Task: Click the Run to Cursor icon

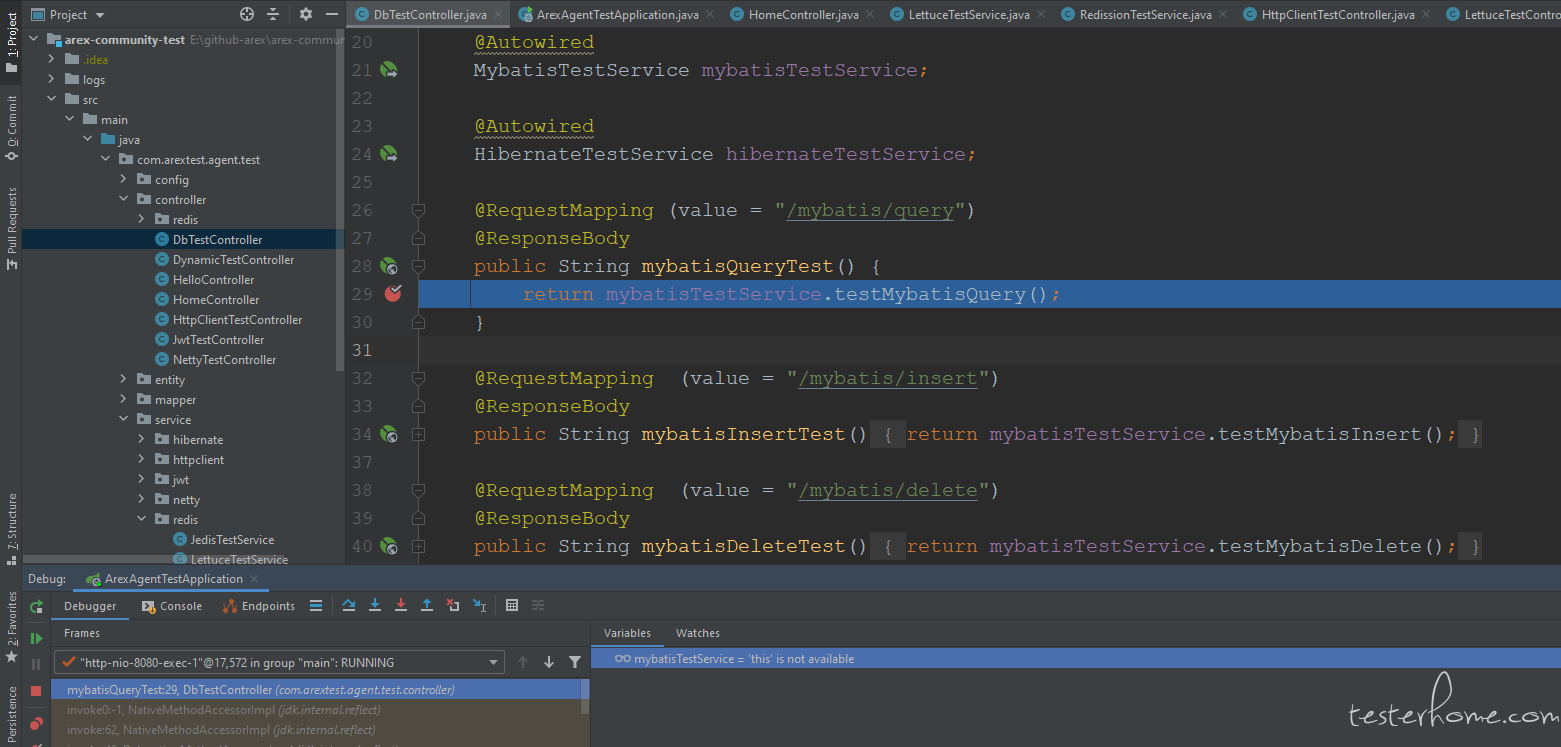Action: point(479,605)
